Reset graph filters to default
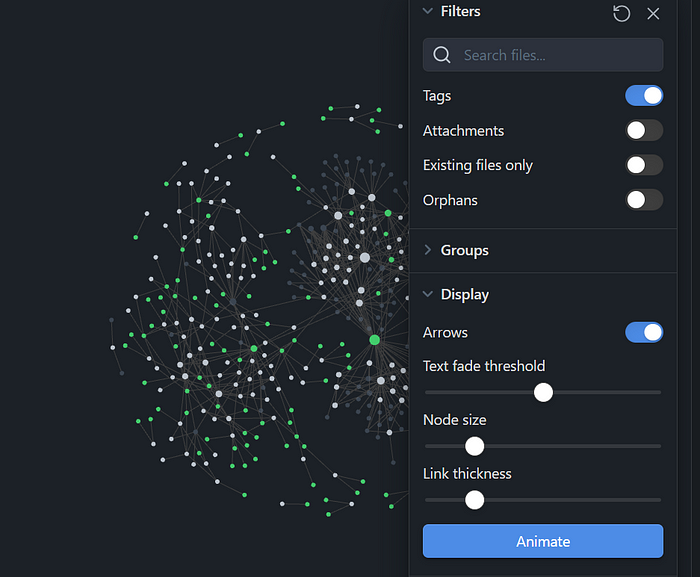Image resolution: width=700 pixels, height=577 pixels. [x=622, y=13]
